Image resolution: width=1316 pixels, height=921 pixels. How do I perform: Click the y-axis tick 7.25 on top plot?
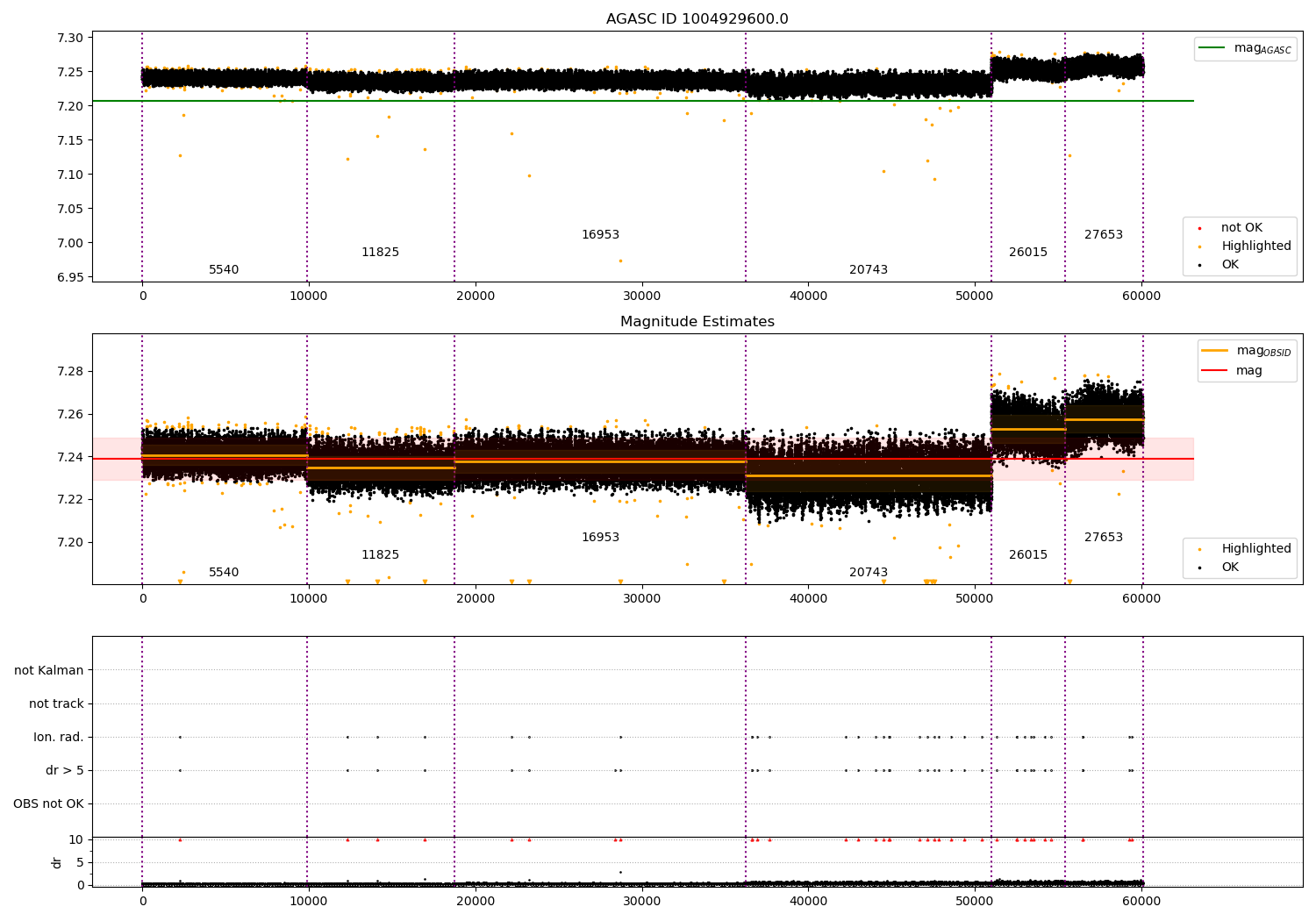(x=70, y=72)
